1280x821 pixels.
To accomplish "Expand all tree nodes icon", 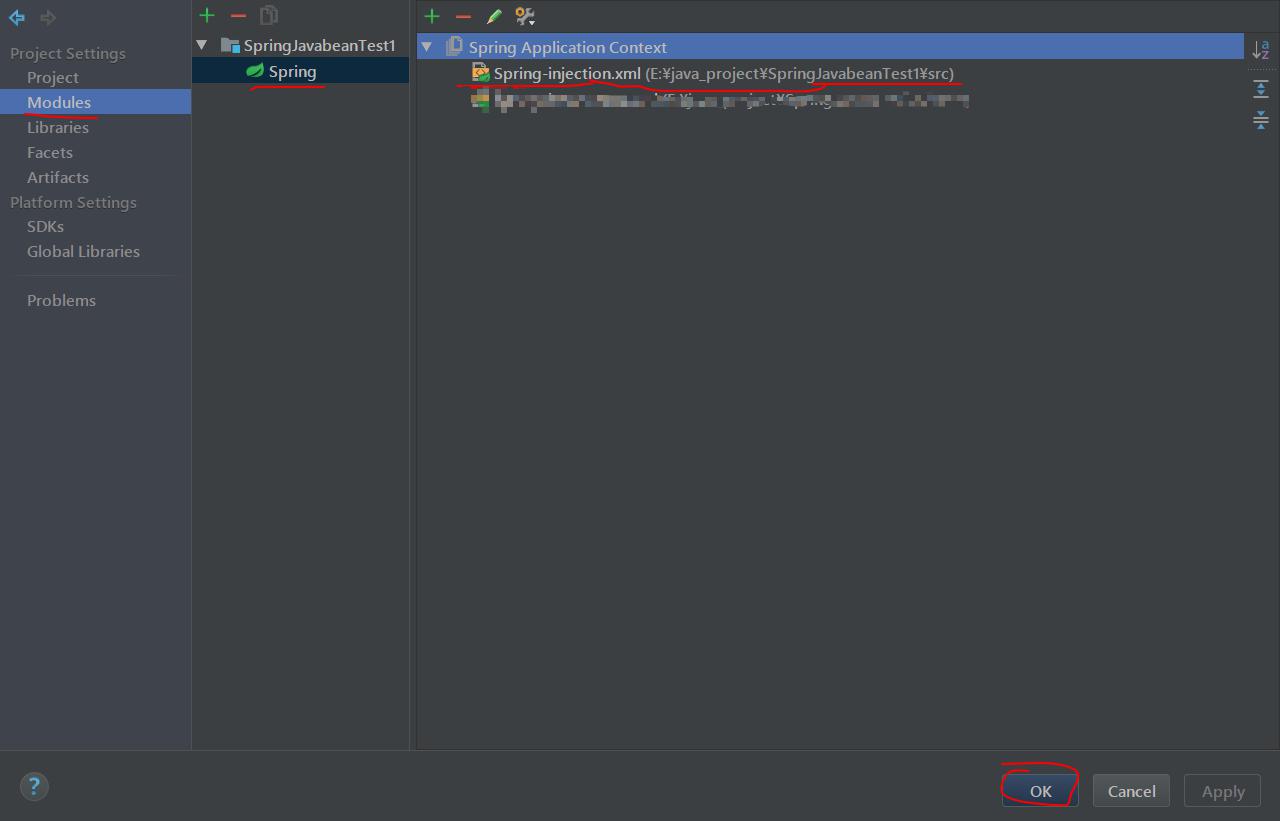I will point(1261,89).
